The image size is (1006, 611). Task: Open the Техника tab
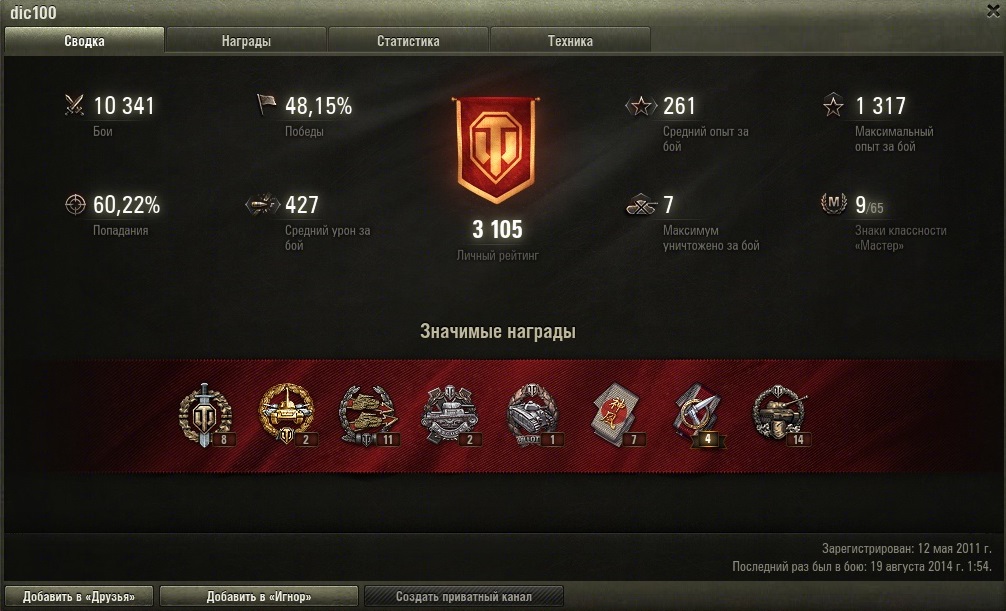[x=570, y=40]
